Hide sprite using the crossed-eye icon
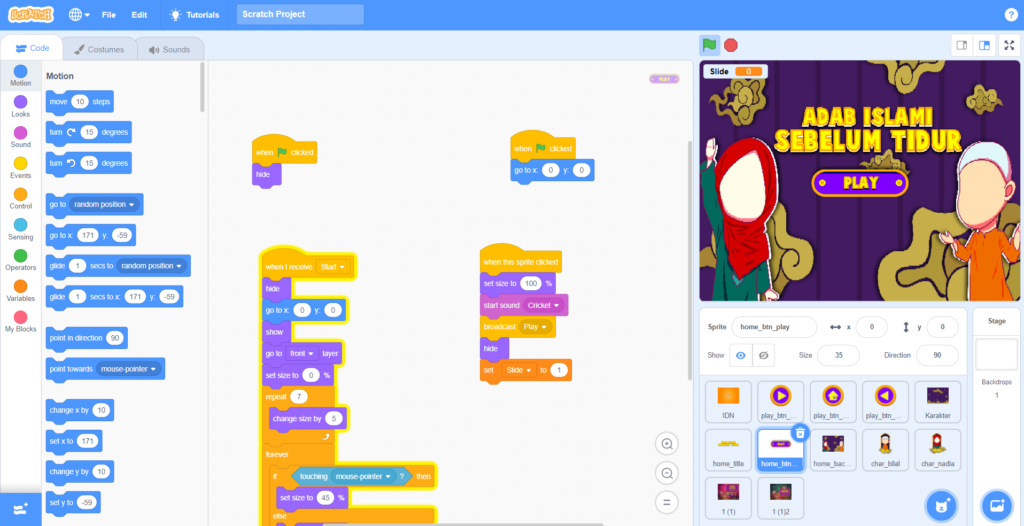 tap(764, 356)
